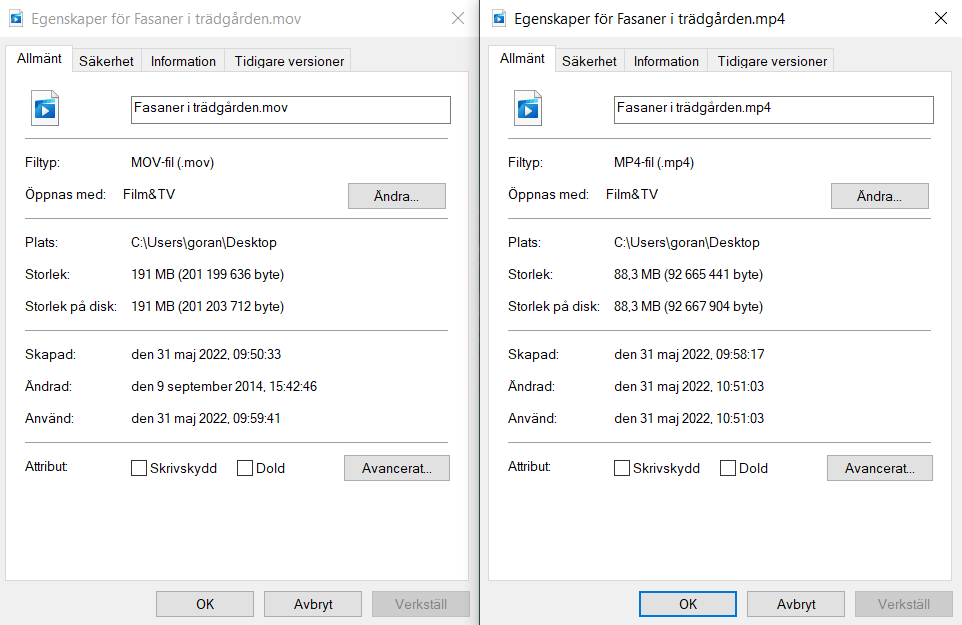Switch to Information tab in the .mp4 dialog
The width and height of the screenshot is (962, 625).
click(x=666, y=61)
